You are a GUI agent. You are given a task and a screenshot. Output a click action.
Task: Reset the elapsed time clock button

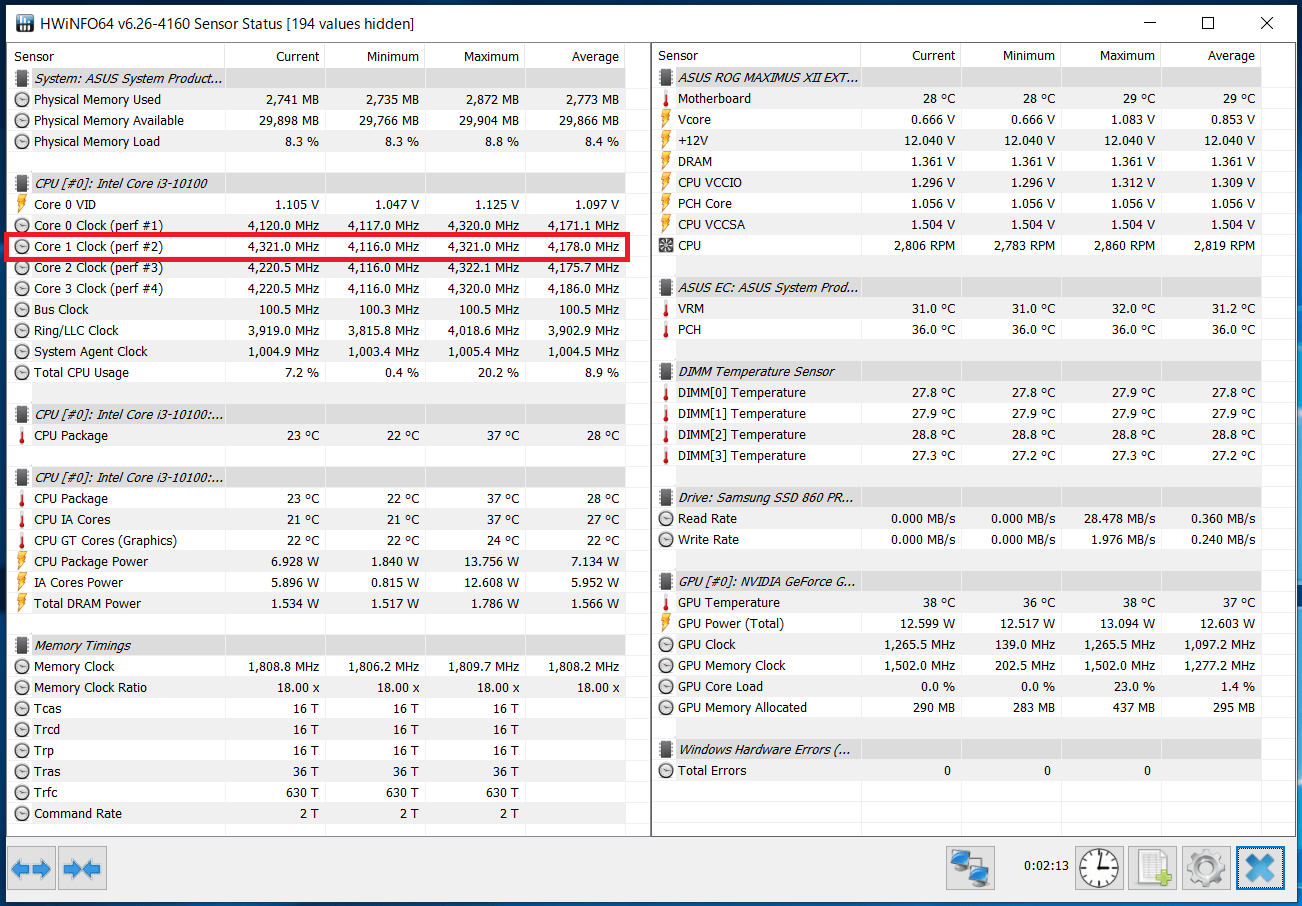tap(1099, 868)
